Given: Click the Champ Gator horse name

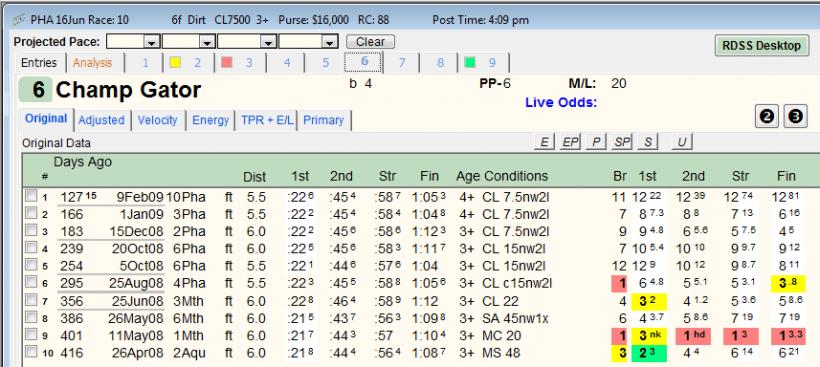Looking at the screenshot, I should [x=128, y=90].
